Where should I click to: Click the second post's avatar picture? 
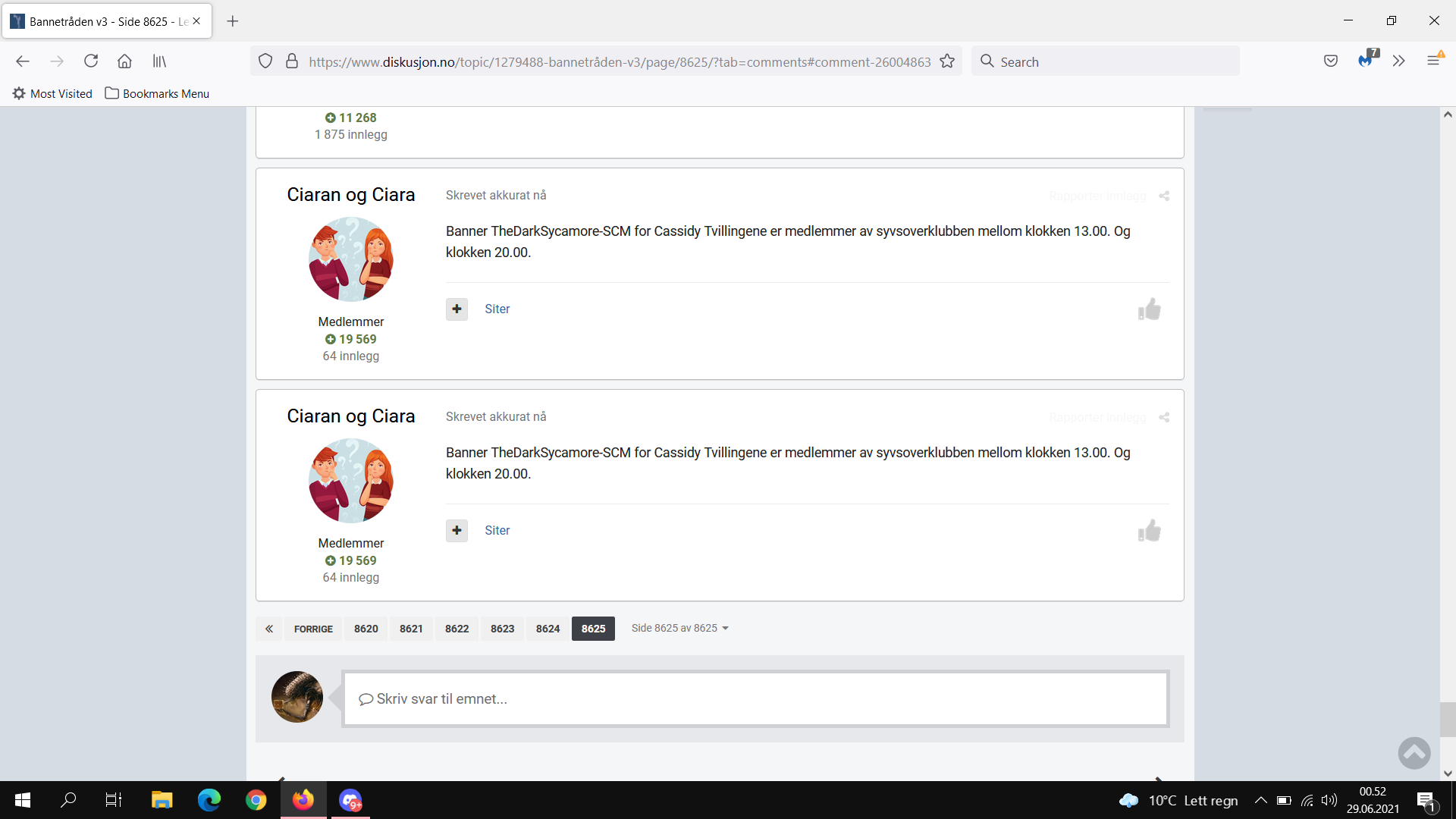pos(351,481)
